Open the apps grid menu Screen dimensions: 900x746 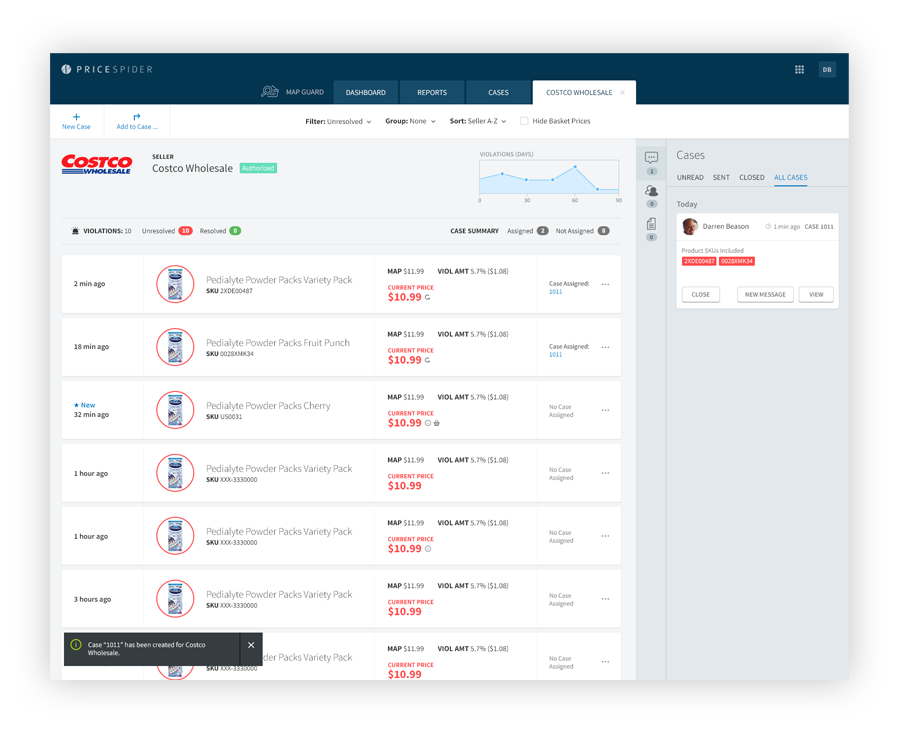[799, 69]
